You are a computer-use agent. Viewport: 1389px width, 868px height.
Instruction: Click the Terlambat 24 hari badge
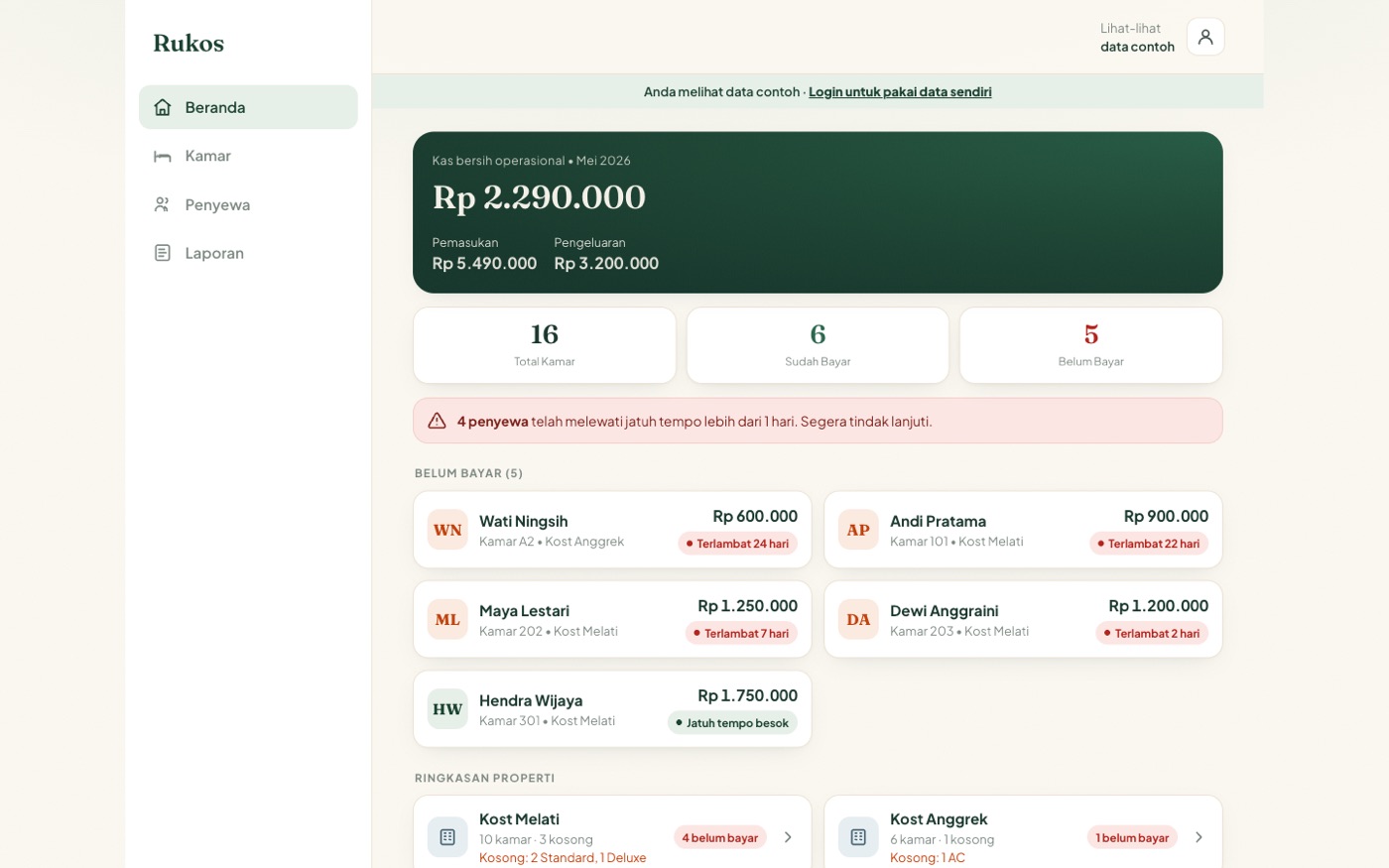[x=737, y=544]
